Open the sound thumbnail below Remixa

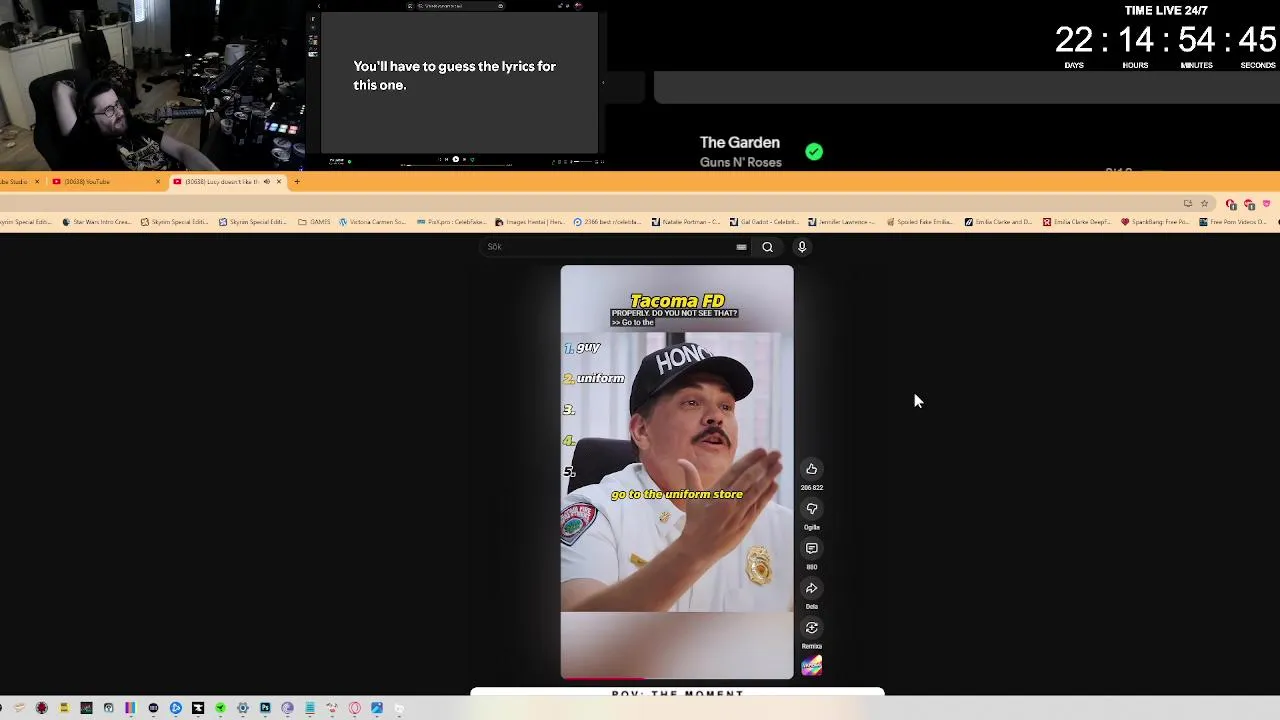[812, 667]
